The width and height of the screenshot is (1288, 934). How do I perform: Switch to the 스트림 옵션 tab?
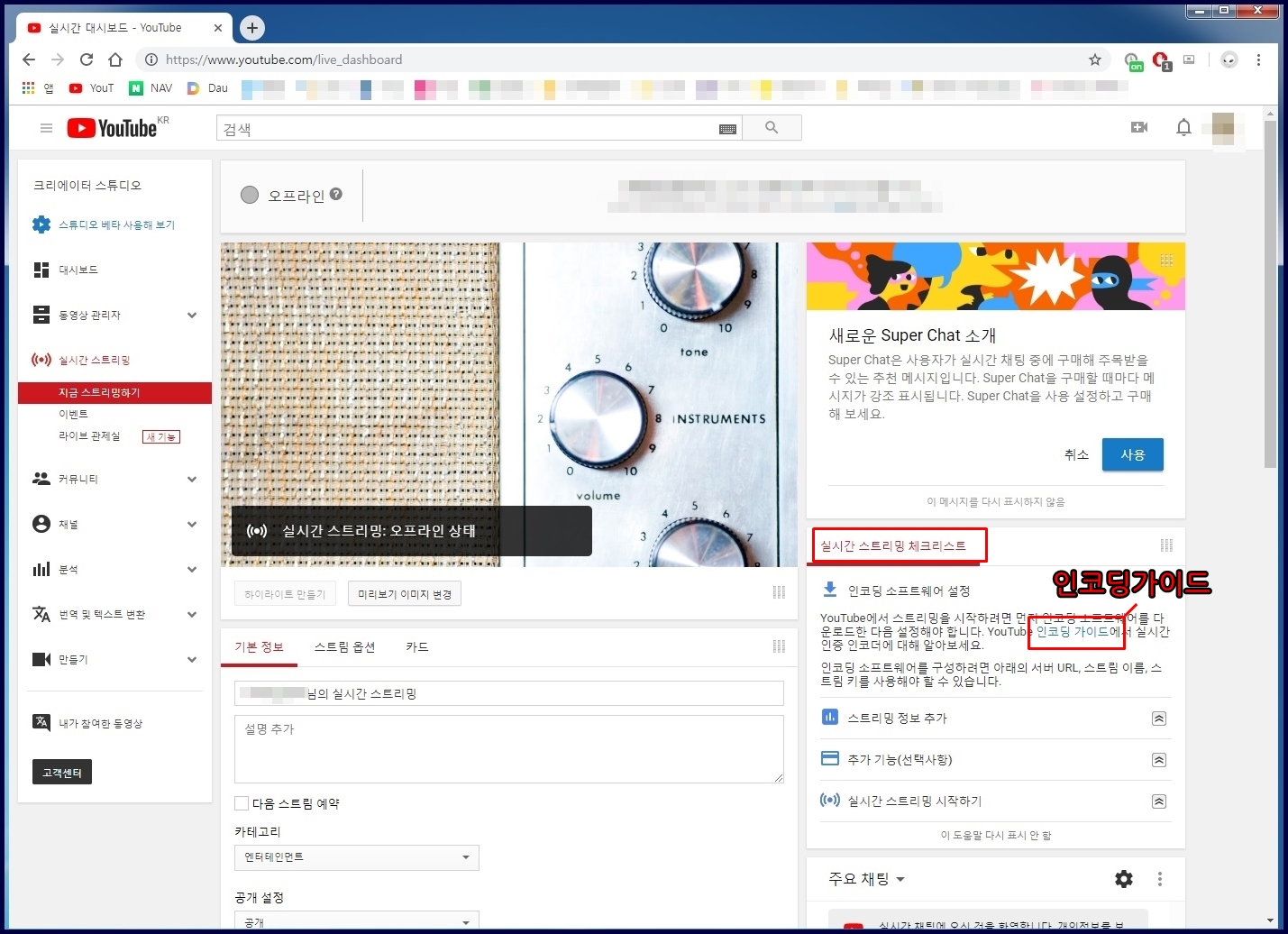344,646
